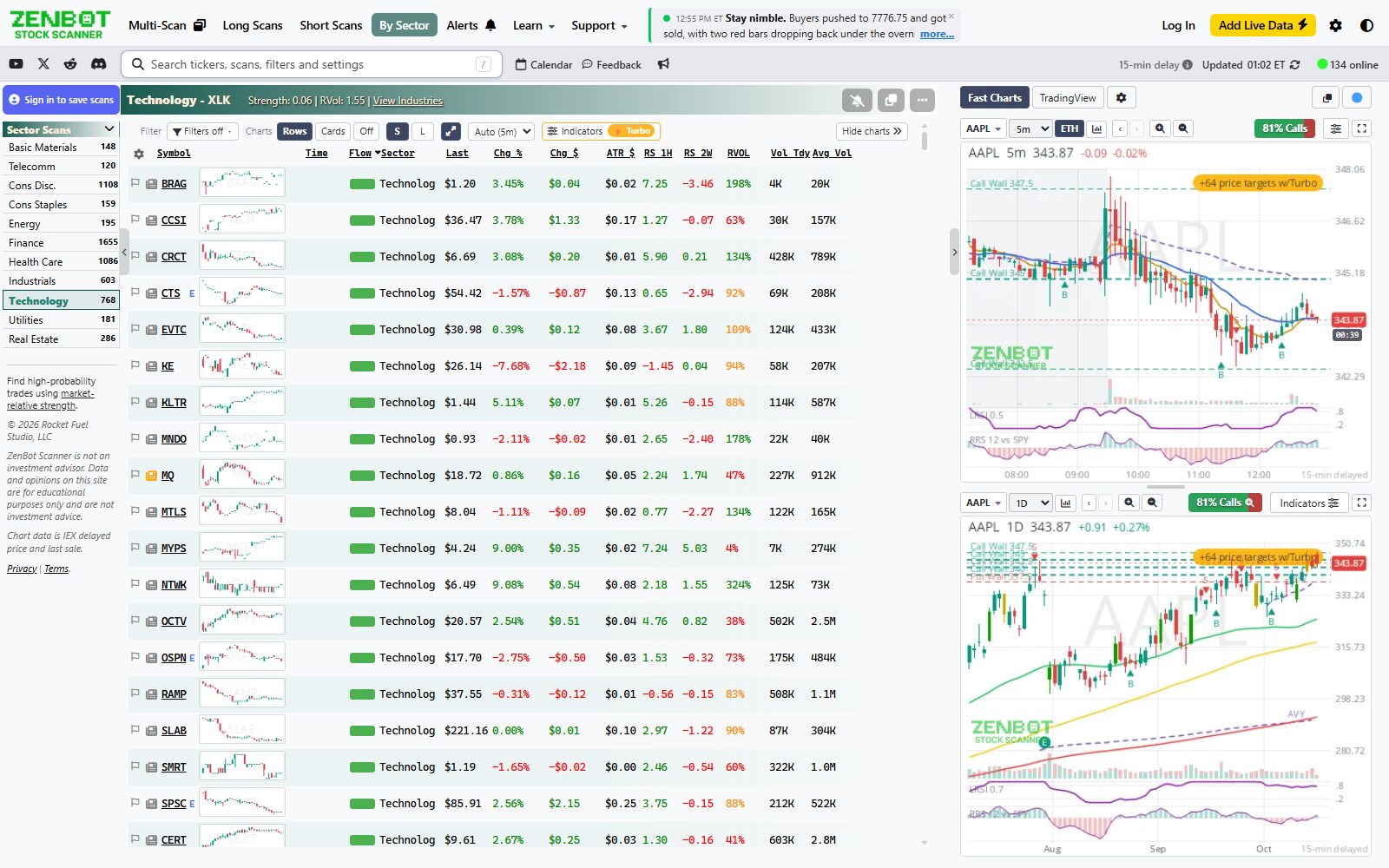Open the Reddit community icon
The width and height of the screenshot is (1389, 868).
[x=70, y=64]
